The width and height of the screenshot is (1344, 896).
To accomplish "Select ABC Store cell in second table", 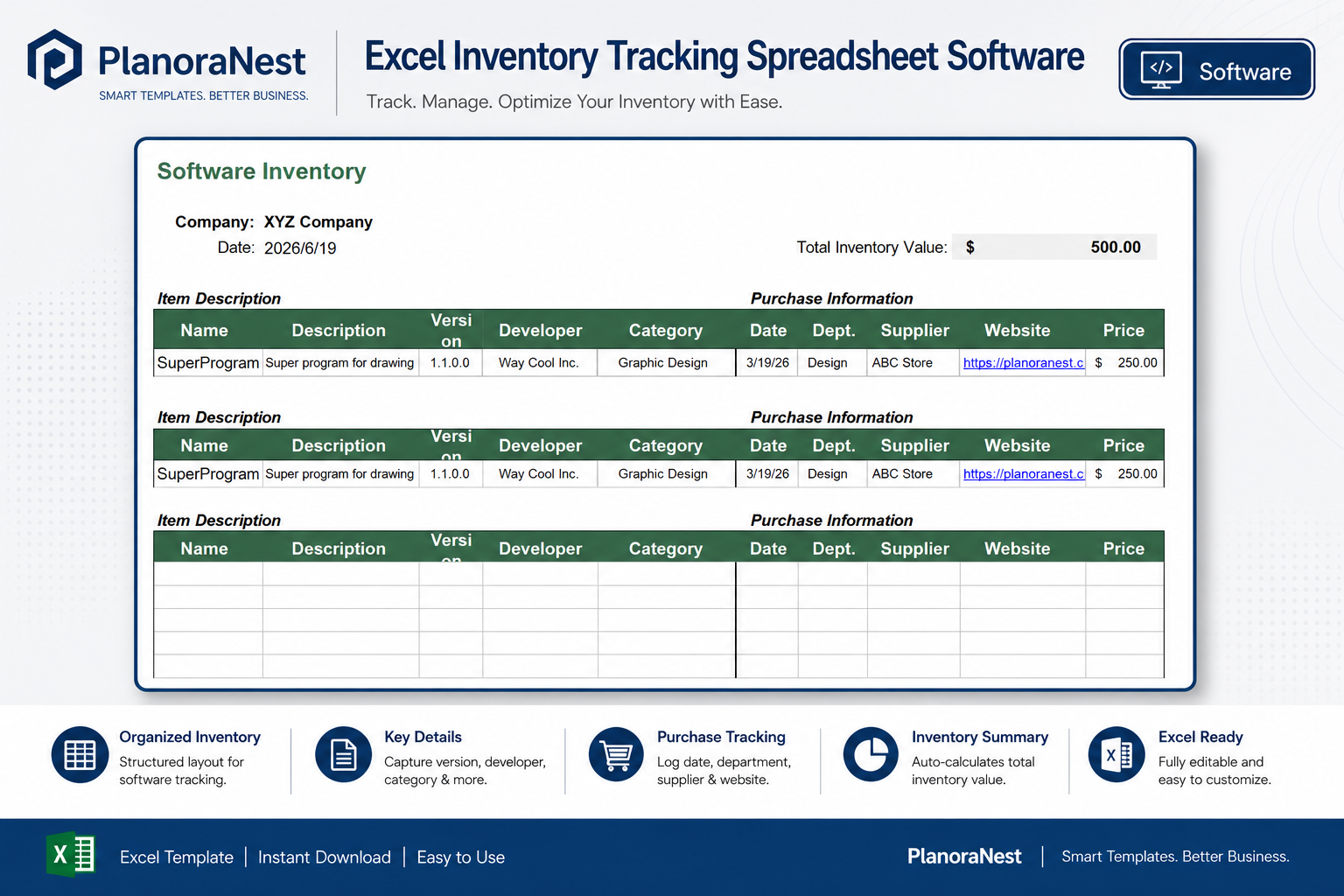I will (x=913, y=473).
